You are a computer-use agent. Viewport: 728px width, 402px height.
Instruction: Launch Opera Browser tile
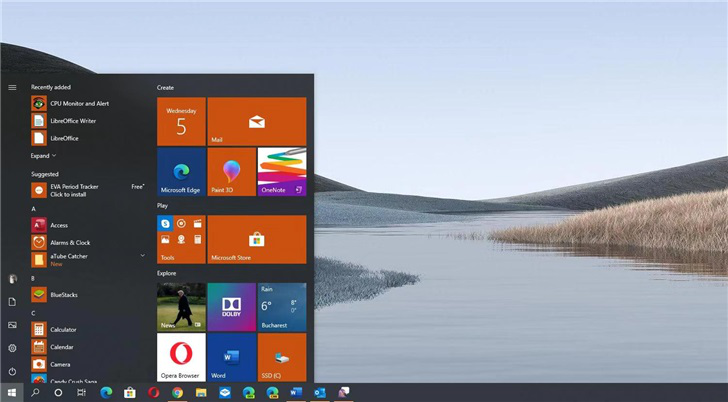(181, 357)
